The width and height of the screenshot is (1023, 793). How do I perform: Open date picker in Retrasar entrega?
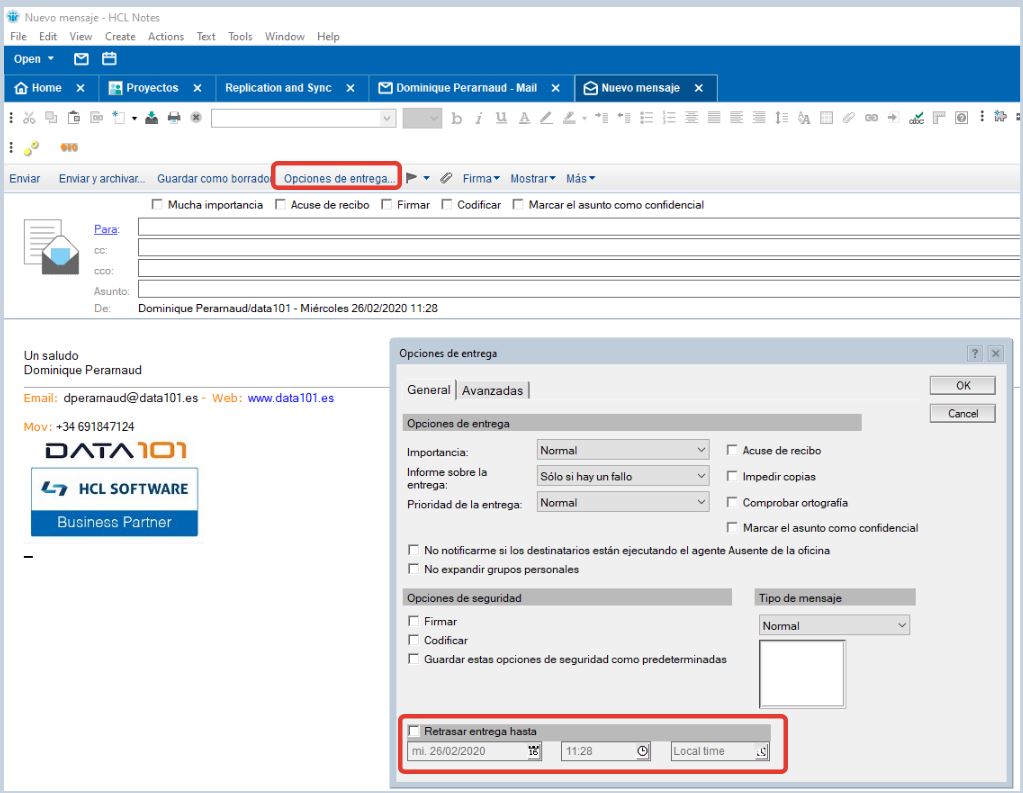[534, 751]
